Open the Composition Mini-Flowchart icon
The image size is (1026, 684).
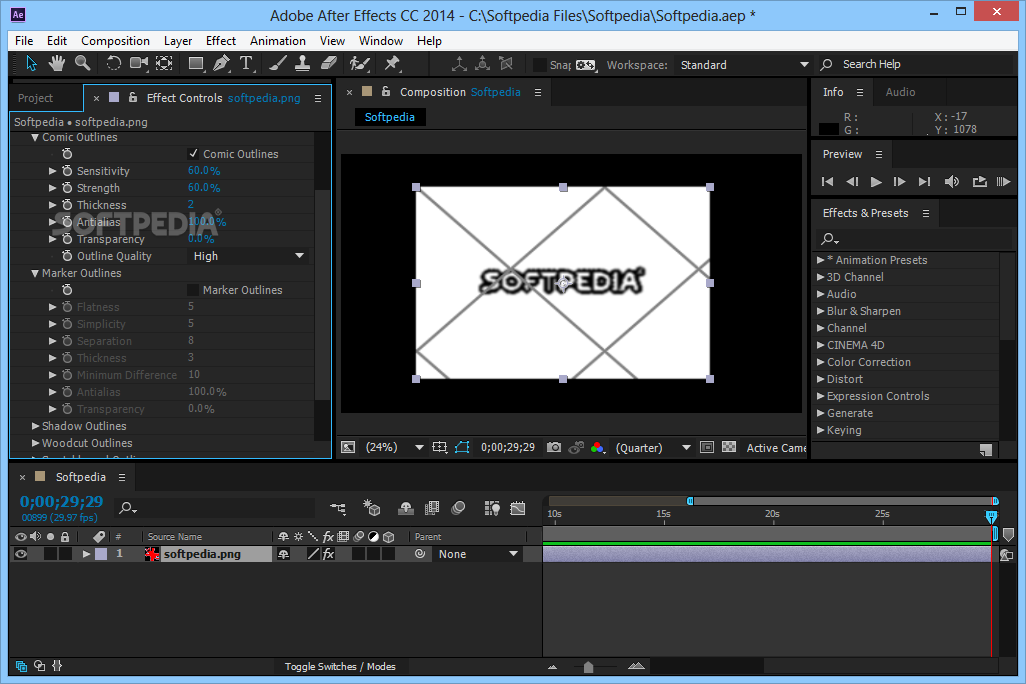(338, 508)
